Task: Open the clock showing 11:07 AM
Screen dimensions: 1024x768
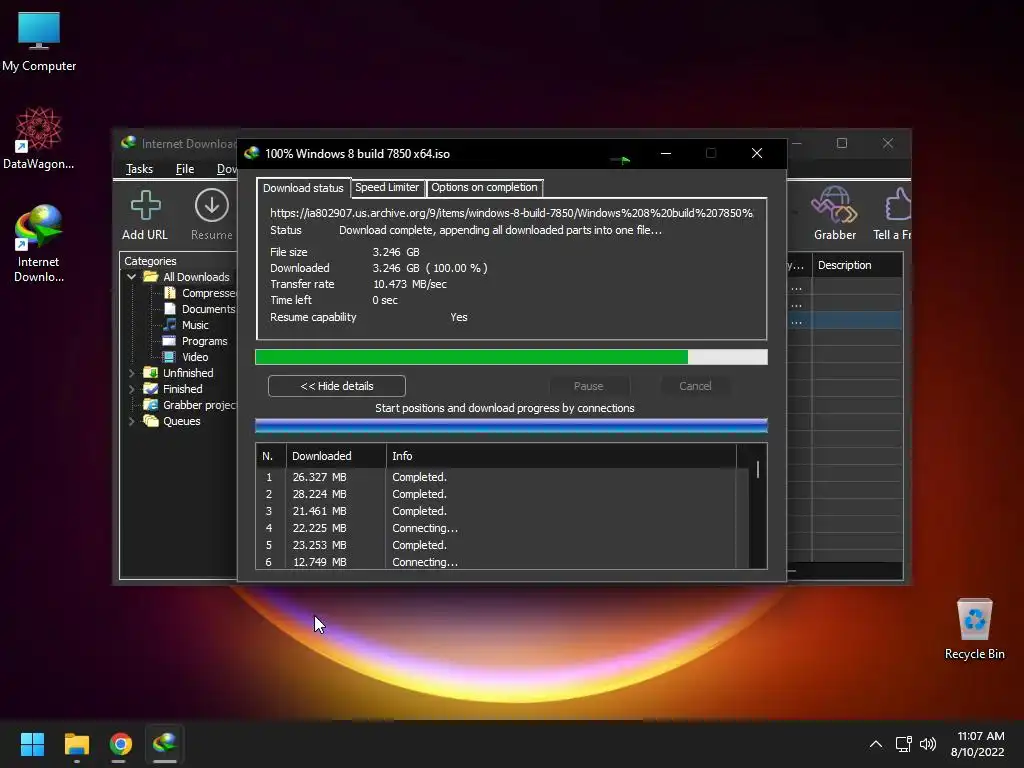Action: [977, 744]
